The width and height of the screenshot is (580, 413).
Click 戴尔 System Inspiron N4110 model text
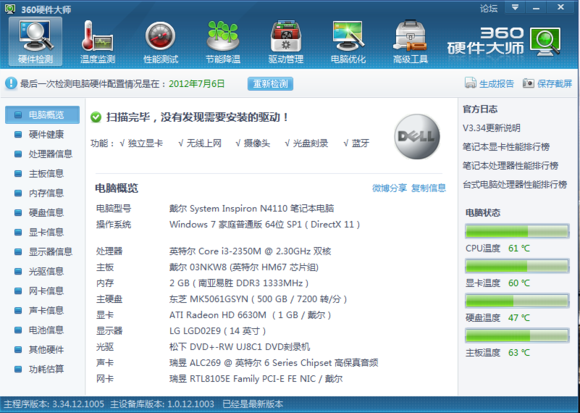[252, 209]
